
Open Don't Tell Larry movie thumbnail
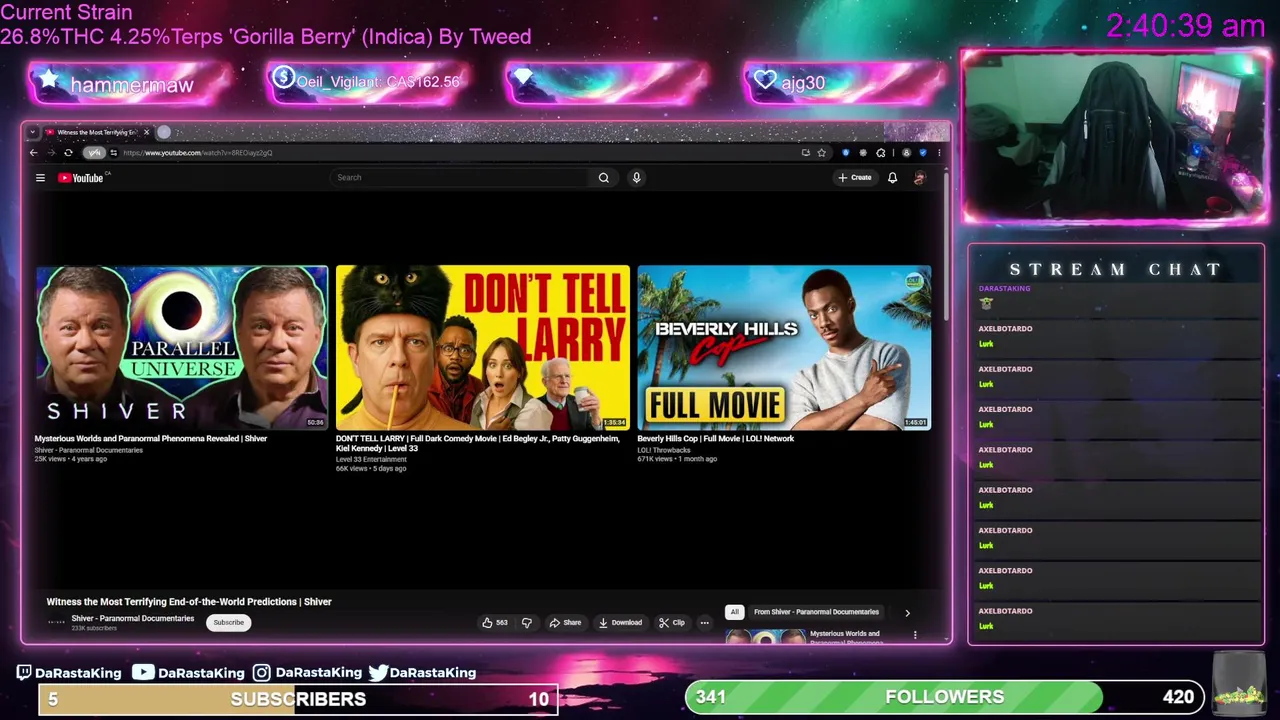tap(483, 347)
